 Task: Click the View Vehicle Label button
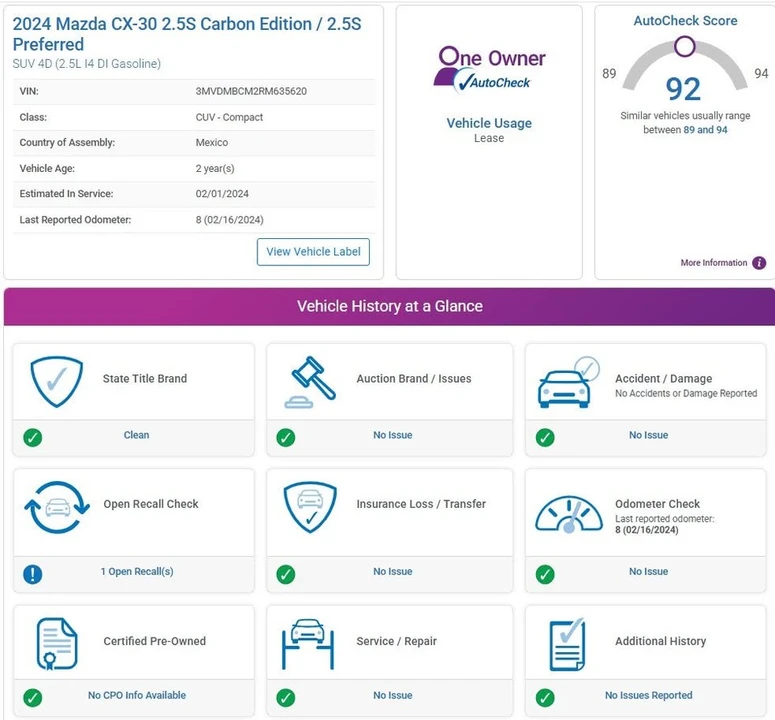313,252
